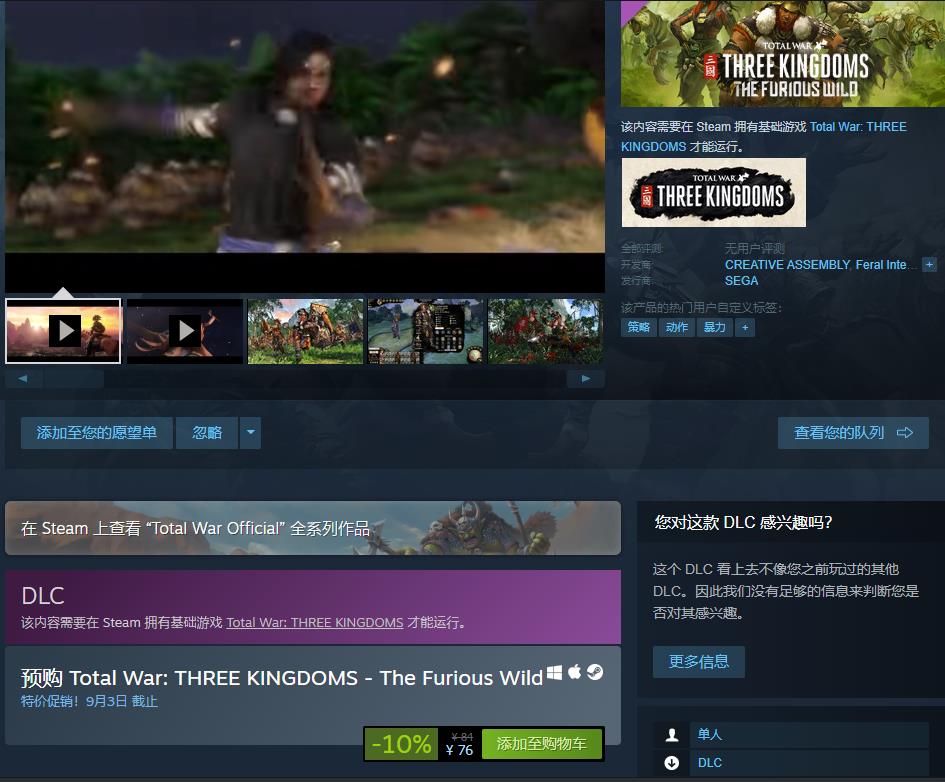Image resolution: width=945 pixels, height=782 pixels.
Task: Add the DLC to your wishlist
Action: [x=96, y=433]
